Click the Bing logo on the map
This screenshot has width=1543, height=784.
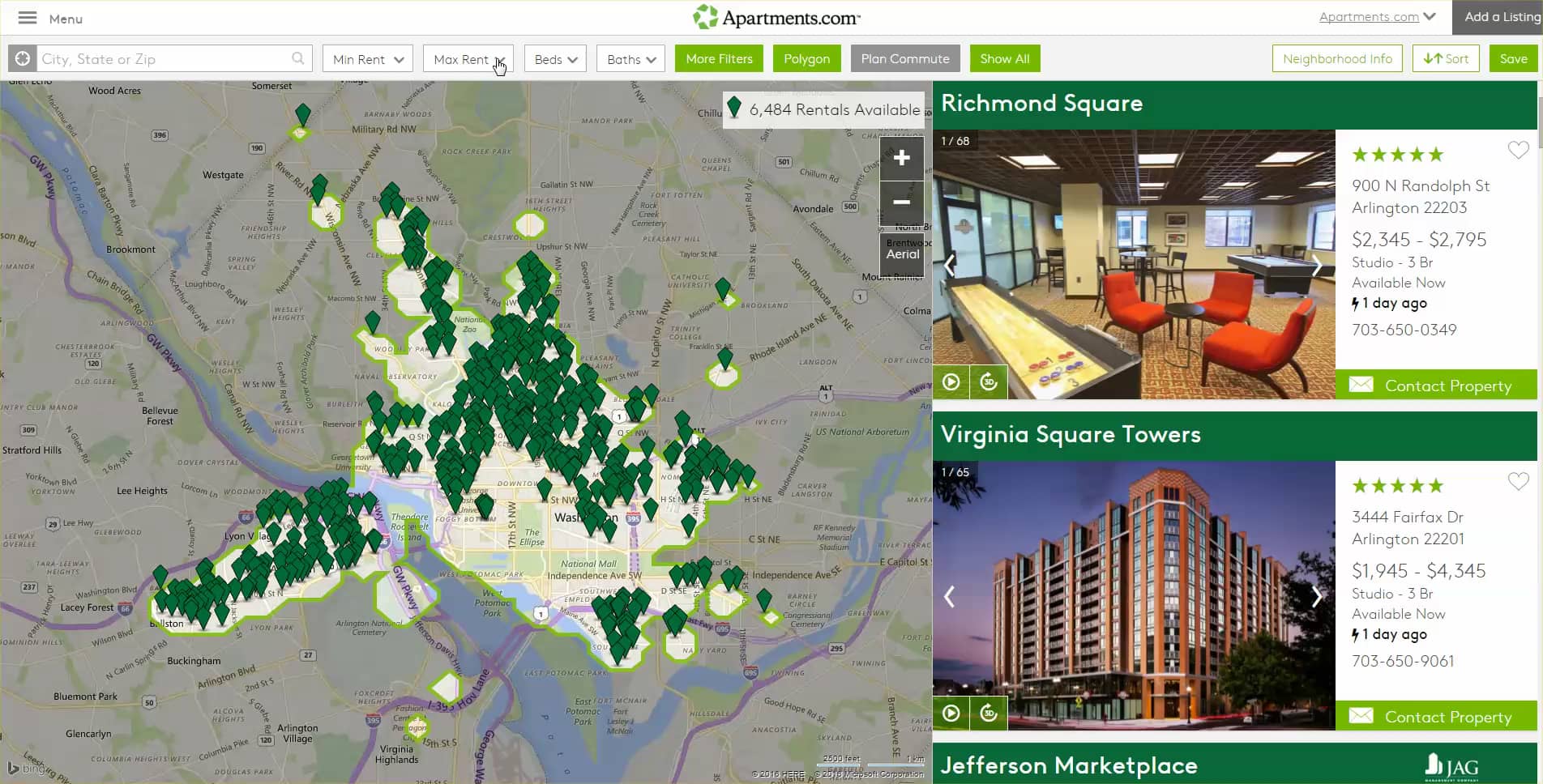[26, 767]
